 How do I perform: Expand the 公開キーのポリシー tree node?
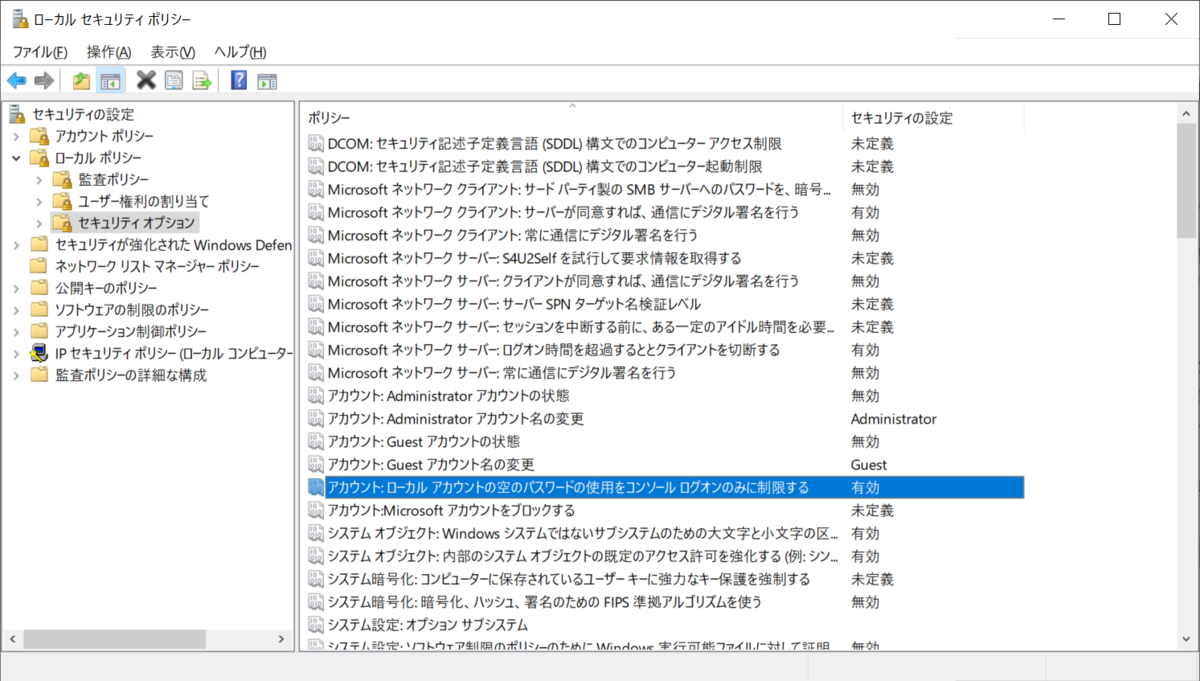[x=16, y=288]
